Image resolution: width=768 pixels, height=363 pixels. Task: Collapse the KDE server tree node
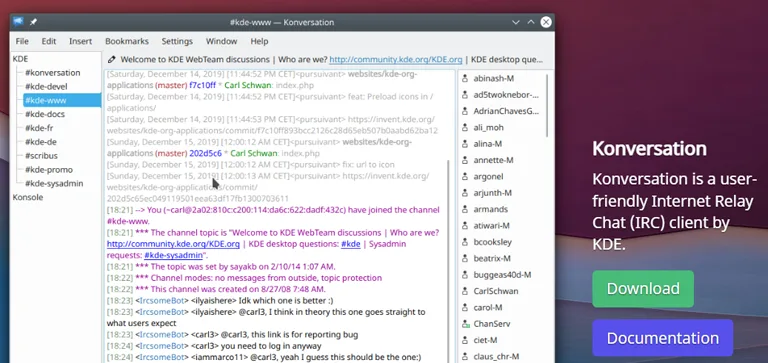point(20,59)
